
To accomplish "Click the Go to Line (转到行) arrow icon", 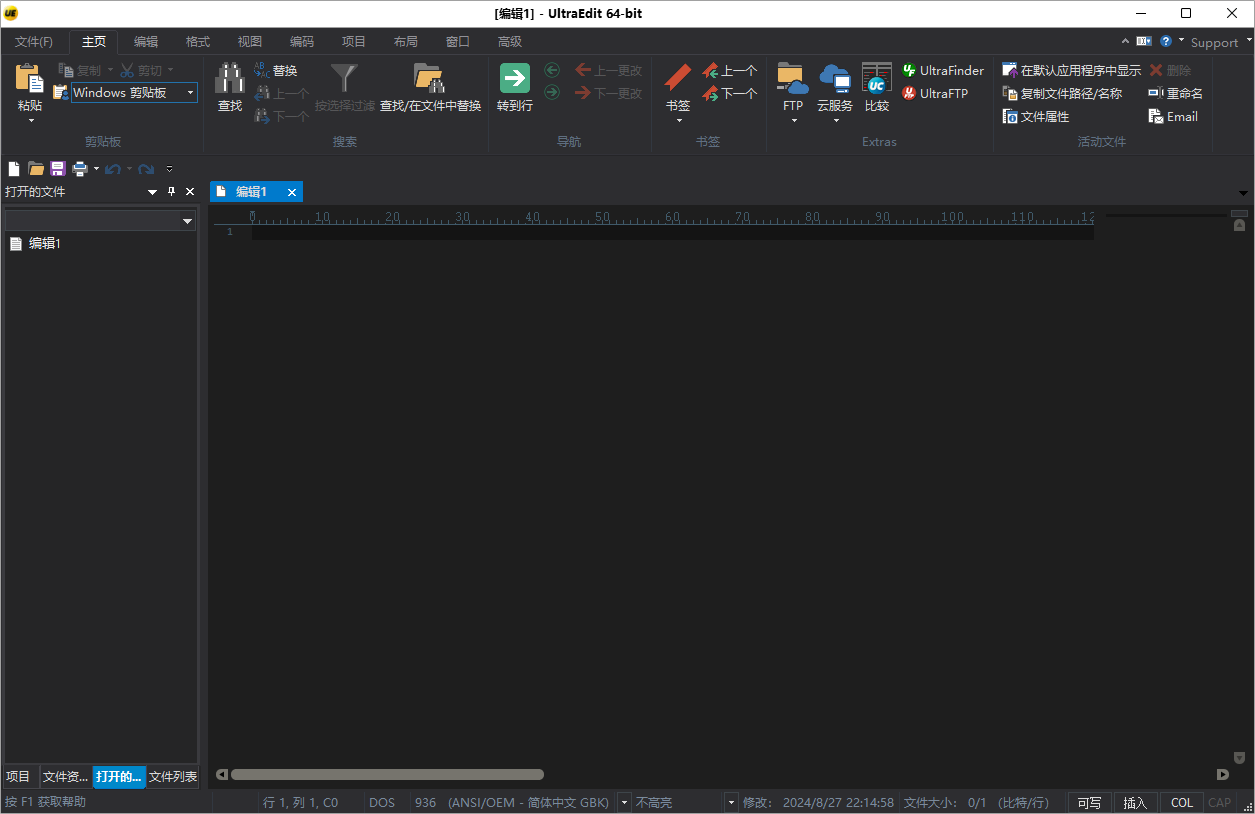I will (515, 79).
